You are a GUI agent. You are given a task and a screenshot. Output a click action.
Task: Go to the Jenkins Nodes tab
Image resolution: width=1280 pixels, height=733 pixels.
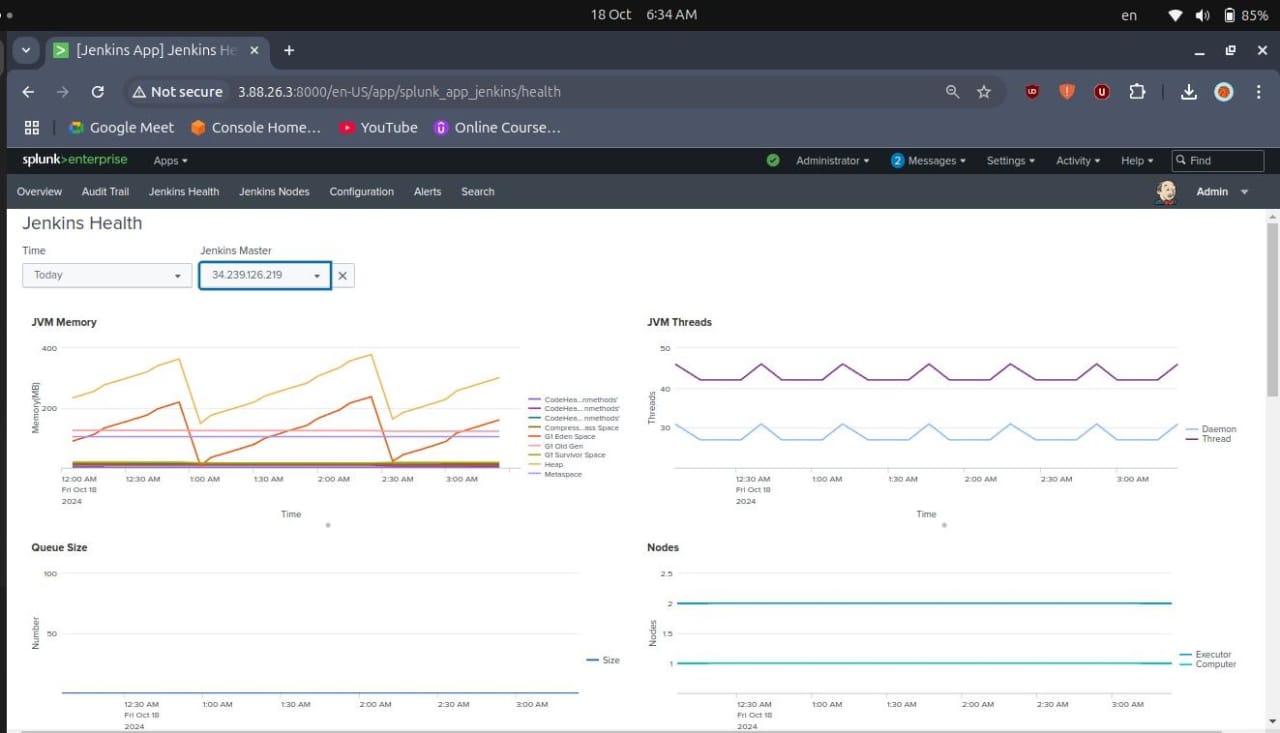274,192
